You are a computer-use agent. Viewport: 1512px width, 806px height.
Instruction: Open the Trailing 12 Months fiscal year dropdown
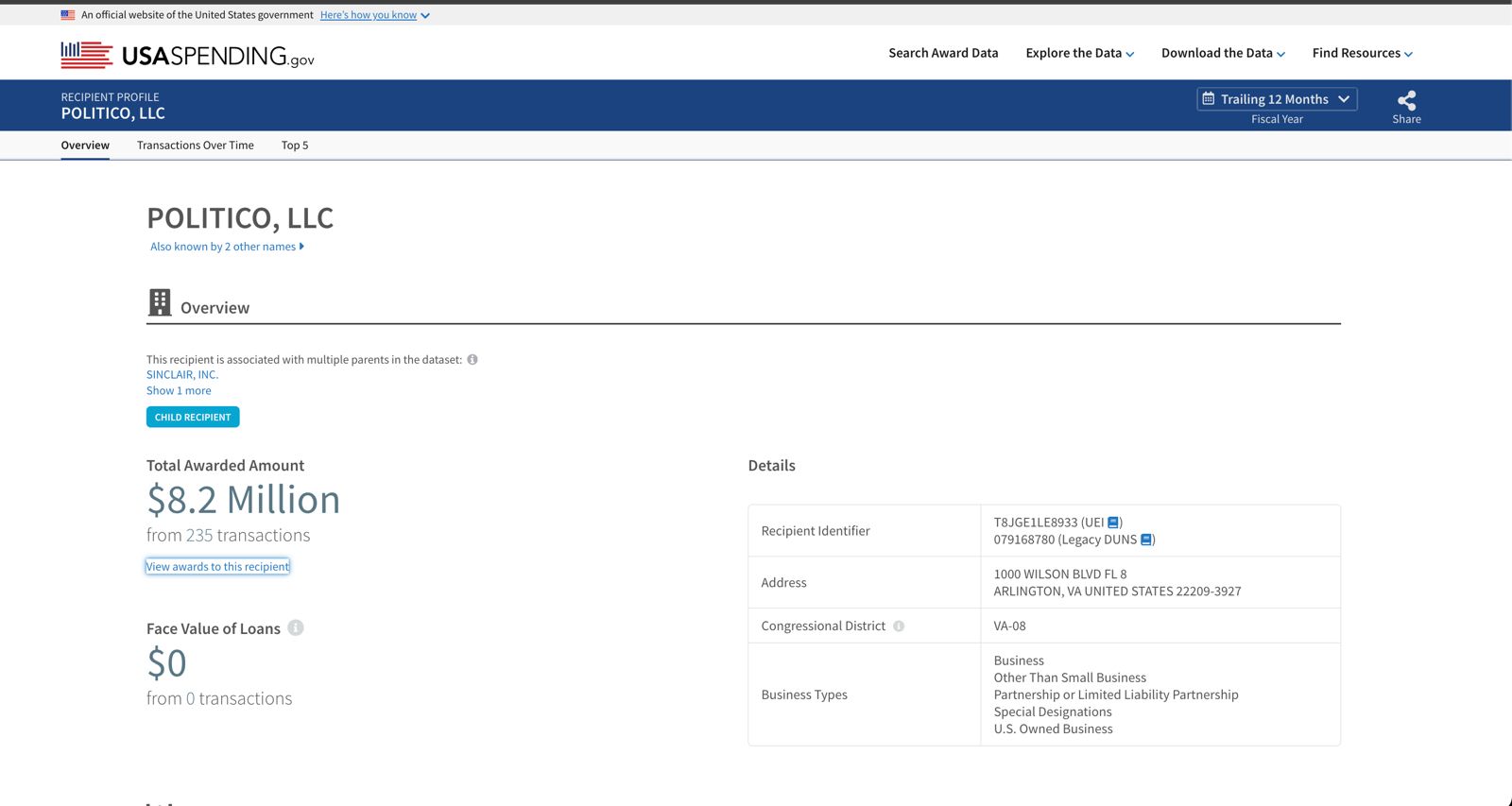click(1277, 99)
